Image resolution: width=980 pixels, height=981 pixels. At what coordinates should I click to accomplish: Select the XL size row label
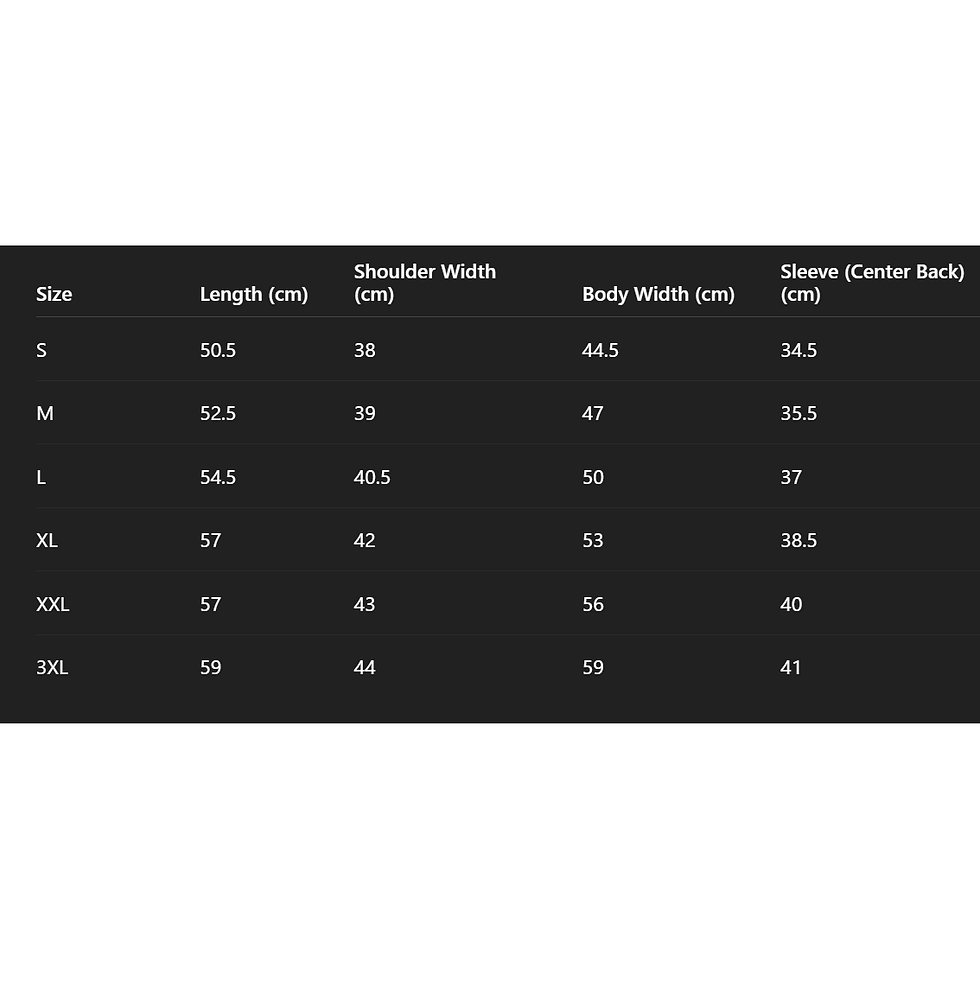click(47, 541)
